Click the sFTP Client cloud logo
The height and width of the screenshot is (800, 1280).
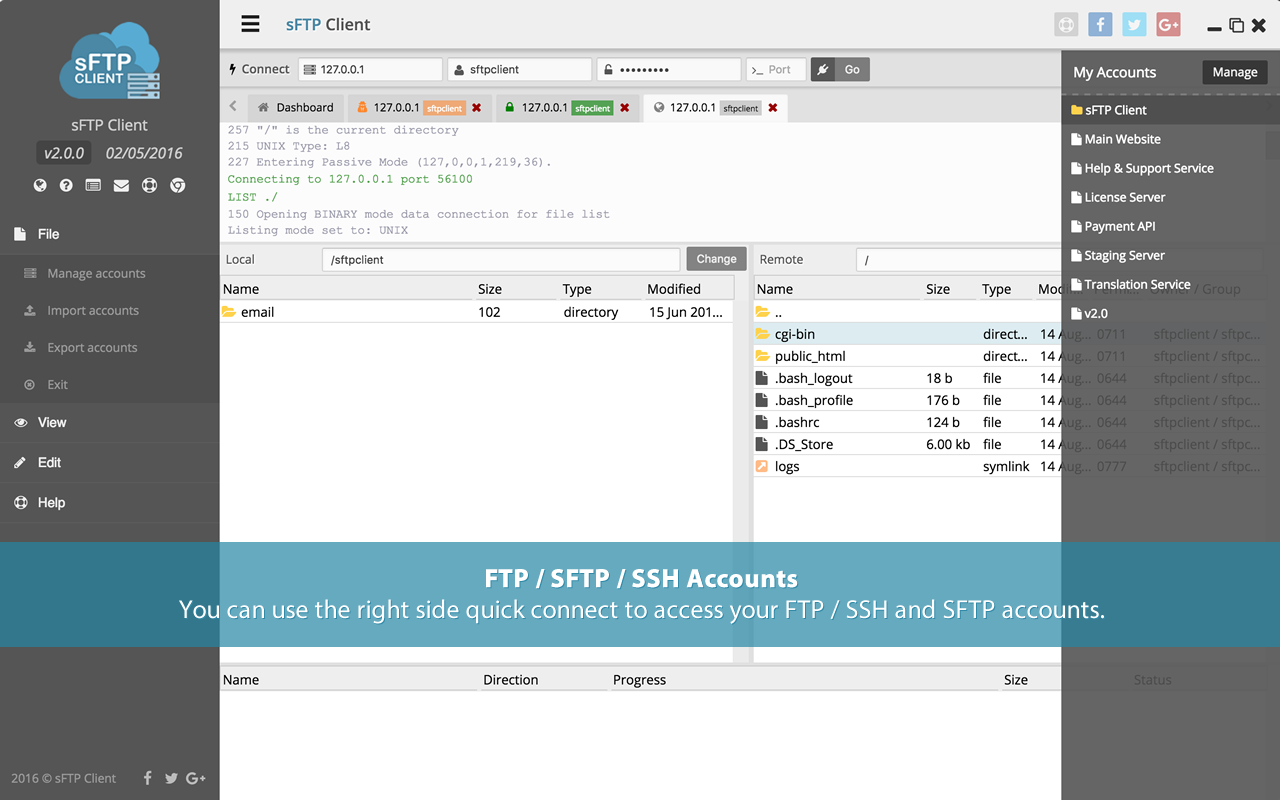tap(110, 61)
